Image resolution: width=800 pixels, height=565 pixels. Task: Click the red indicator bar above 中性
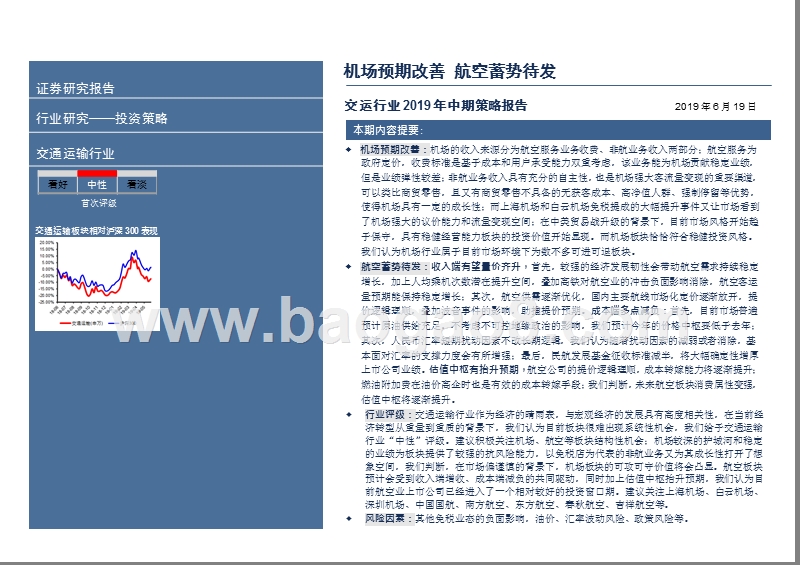point(97,174)
